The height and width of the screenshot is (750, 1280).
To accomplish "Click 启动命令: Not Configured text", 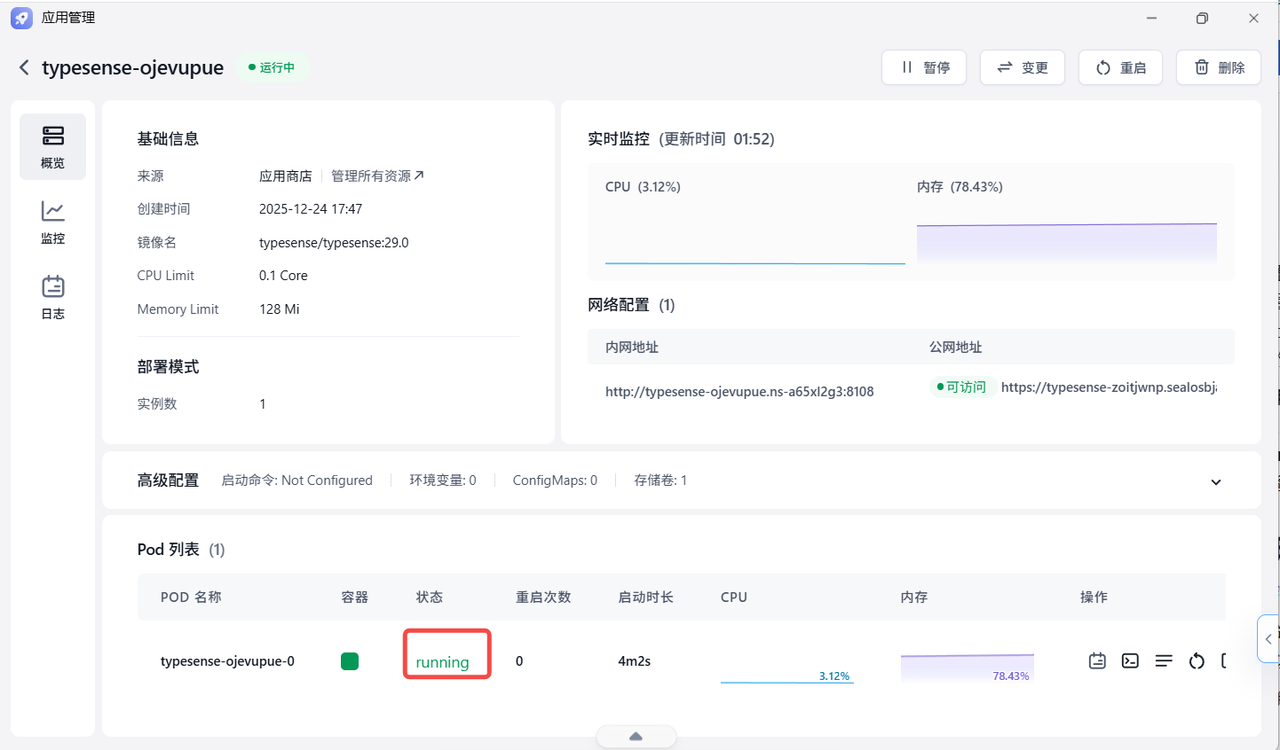I will point(297,480).
